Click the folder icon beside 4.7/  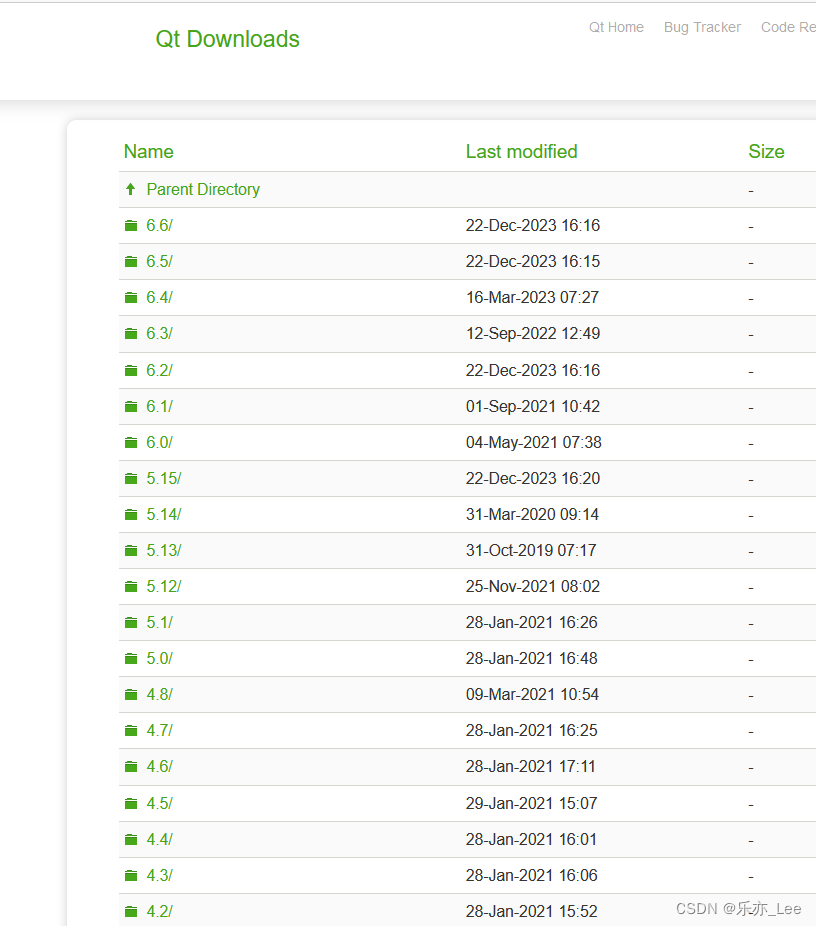tap(131, 731)
